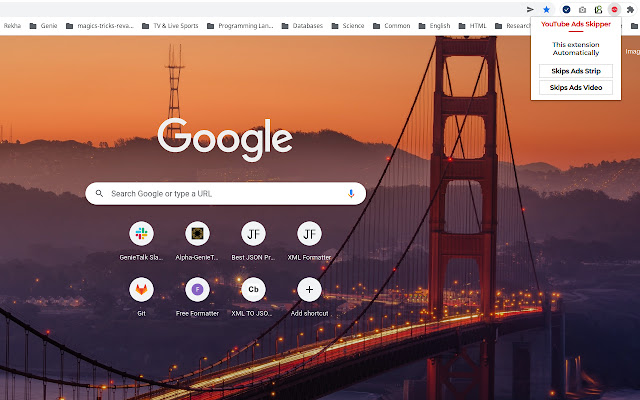The width and height of the screenshot is (640, 400).
Task: Click the magnifier icon in the search box
Action: coord(99,193)
